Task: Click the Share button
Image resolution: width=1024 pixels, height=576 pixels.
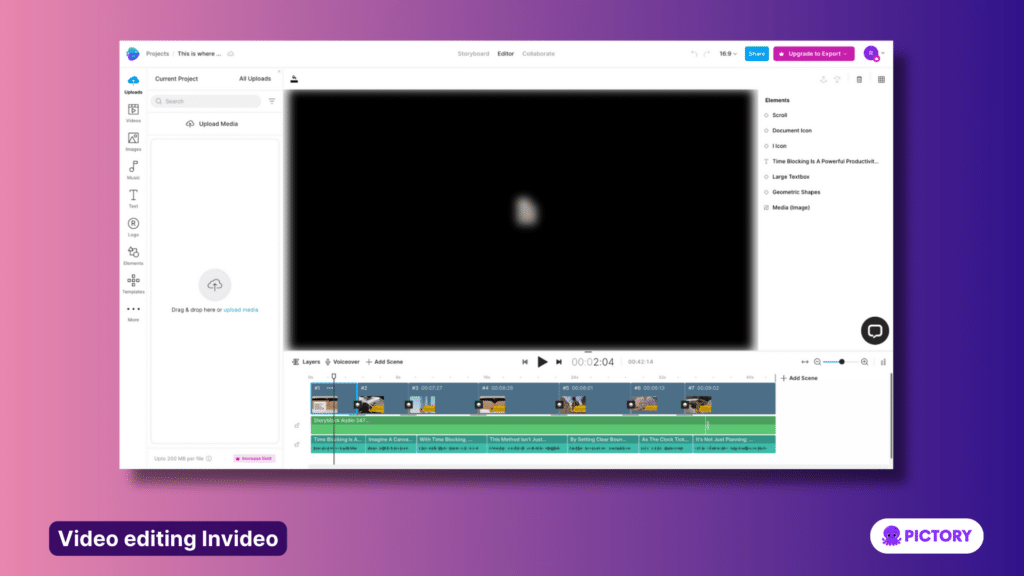Action: coord(757,53)
